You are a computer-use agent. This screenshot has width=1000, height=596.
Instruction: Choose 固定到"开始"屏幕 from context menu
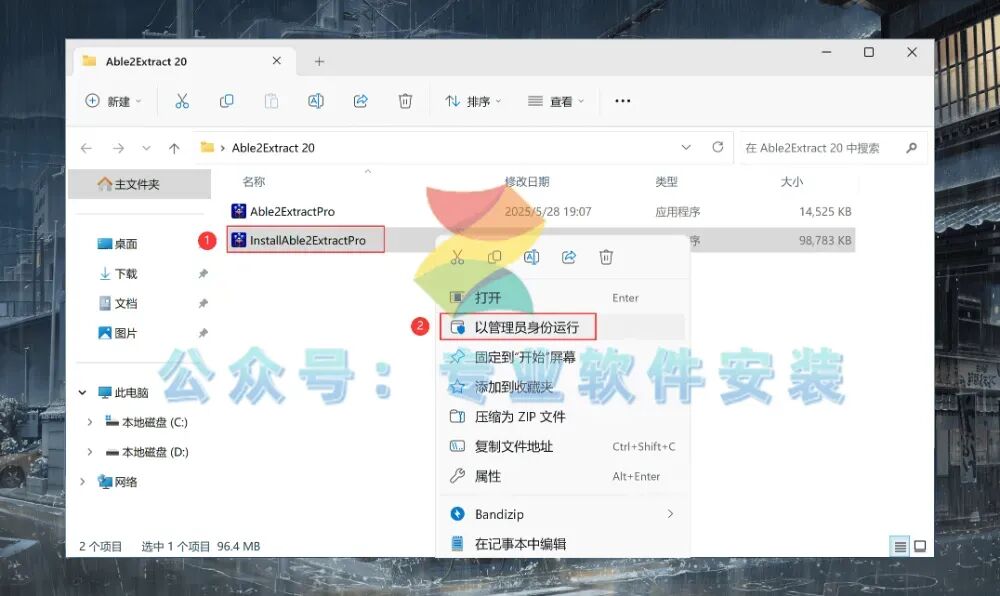click(562, 357)
